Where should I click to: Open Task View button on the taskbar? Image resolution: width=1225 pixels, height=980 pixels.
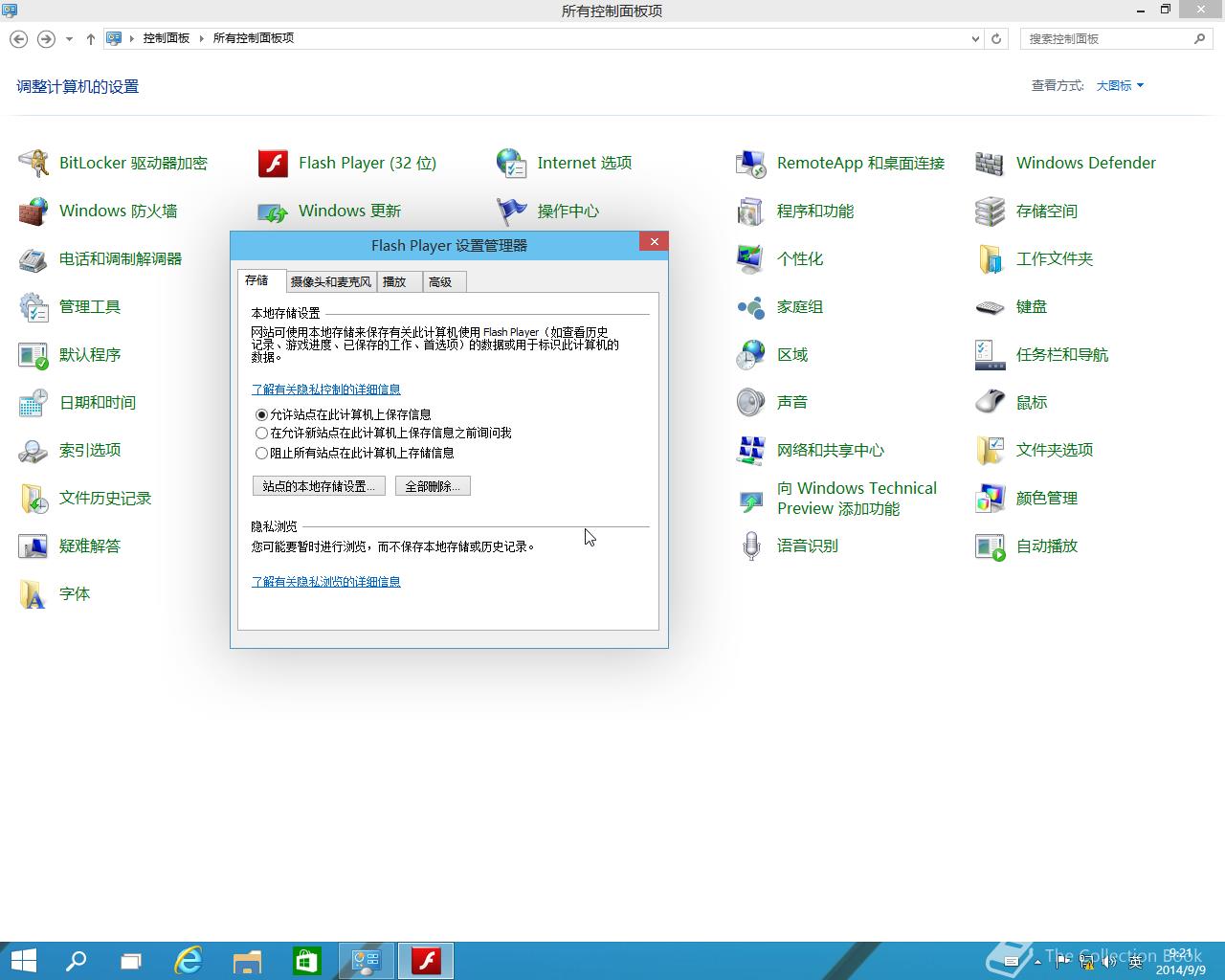point(131,961)
